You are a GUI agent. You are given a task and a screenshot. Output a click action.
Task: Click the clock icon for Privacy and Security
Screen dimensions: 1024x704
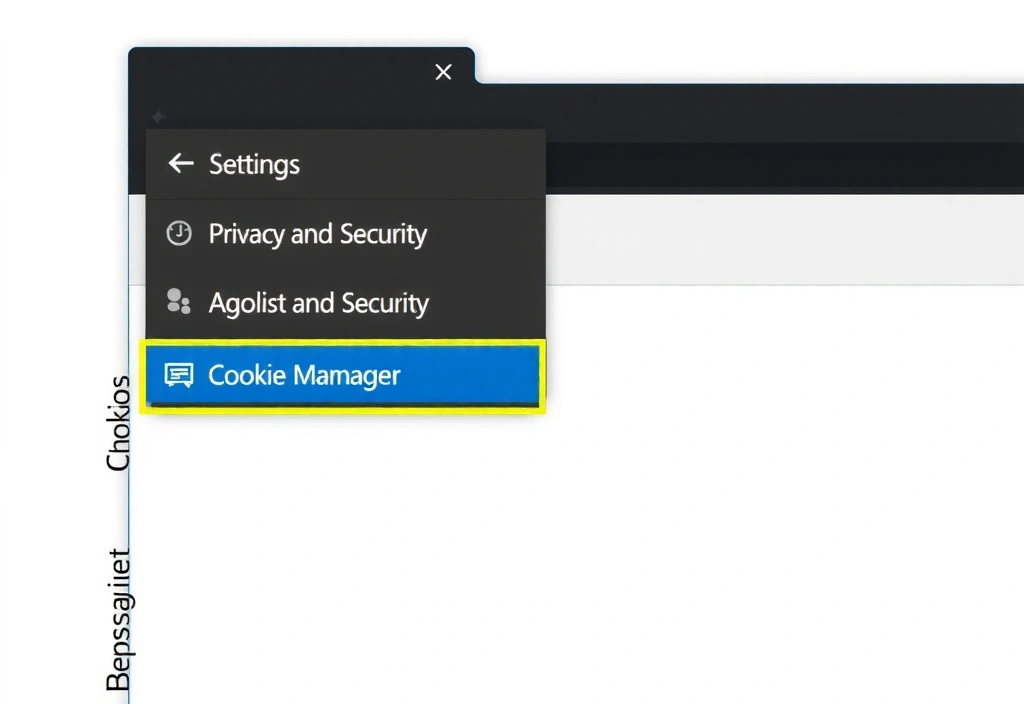click(x=178, y=234)
